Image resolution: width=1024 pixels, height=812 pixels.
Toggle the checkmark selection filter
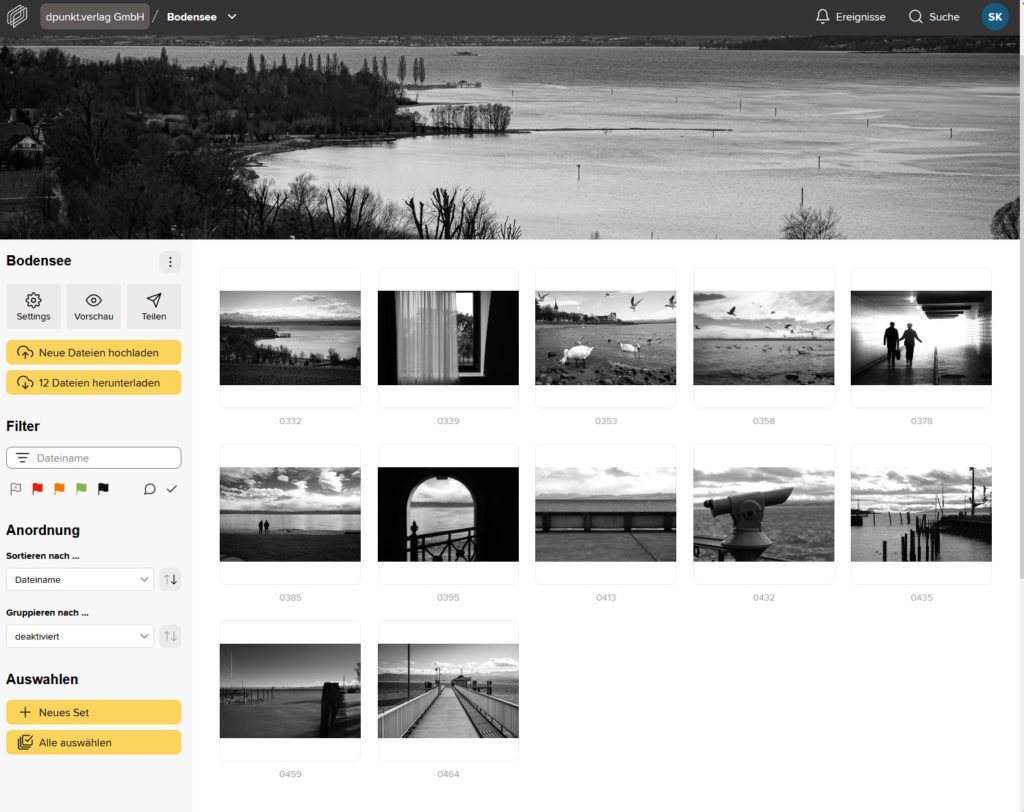[x=171, y=489]
